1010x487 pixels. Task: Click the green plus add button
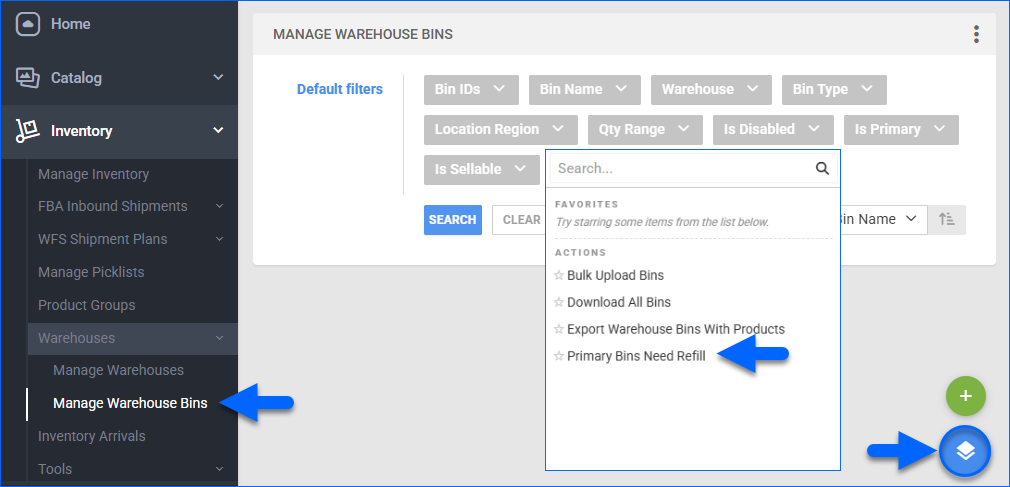click(965, 396)
